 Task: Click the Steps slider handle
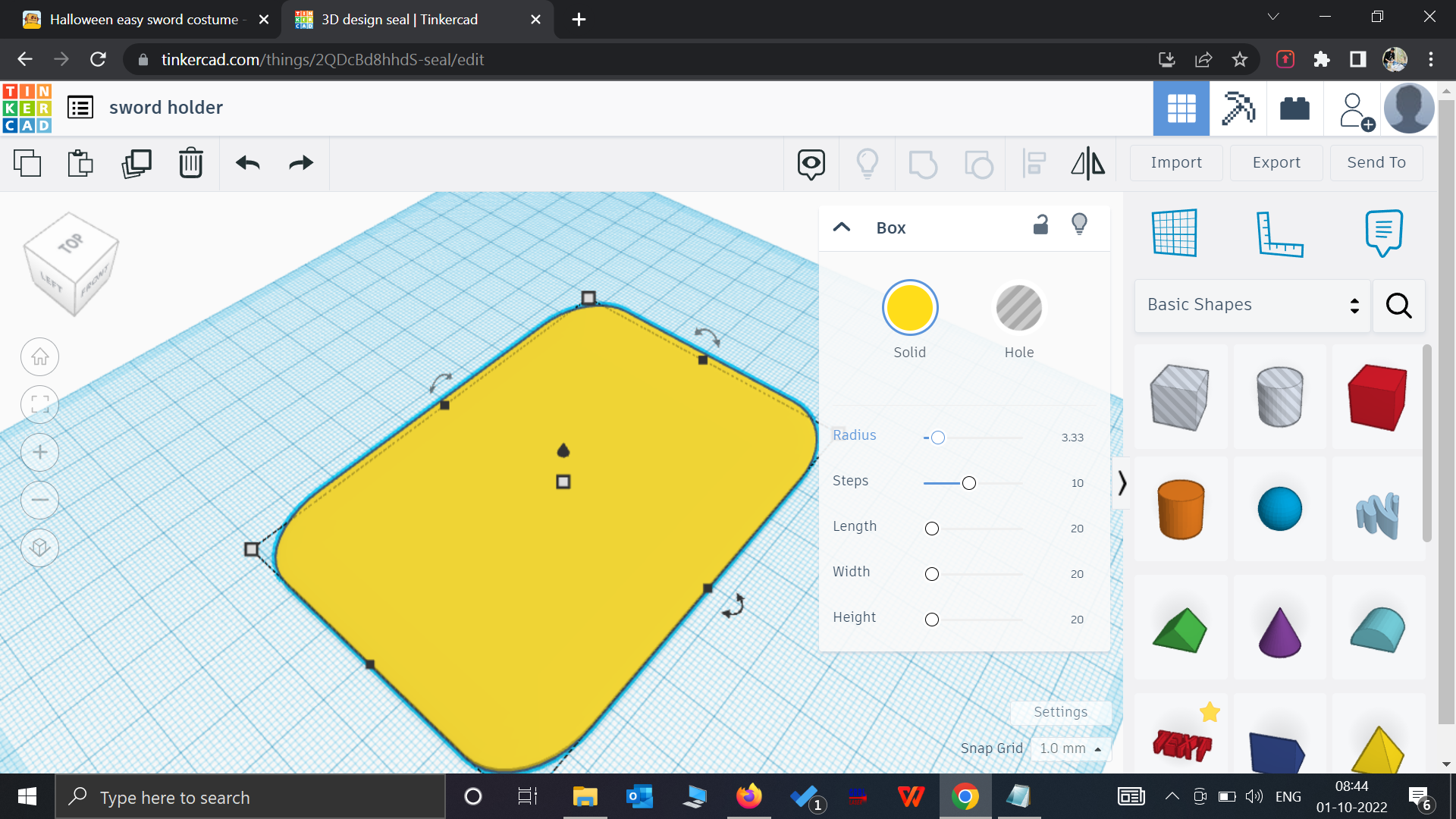[968, 483]
